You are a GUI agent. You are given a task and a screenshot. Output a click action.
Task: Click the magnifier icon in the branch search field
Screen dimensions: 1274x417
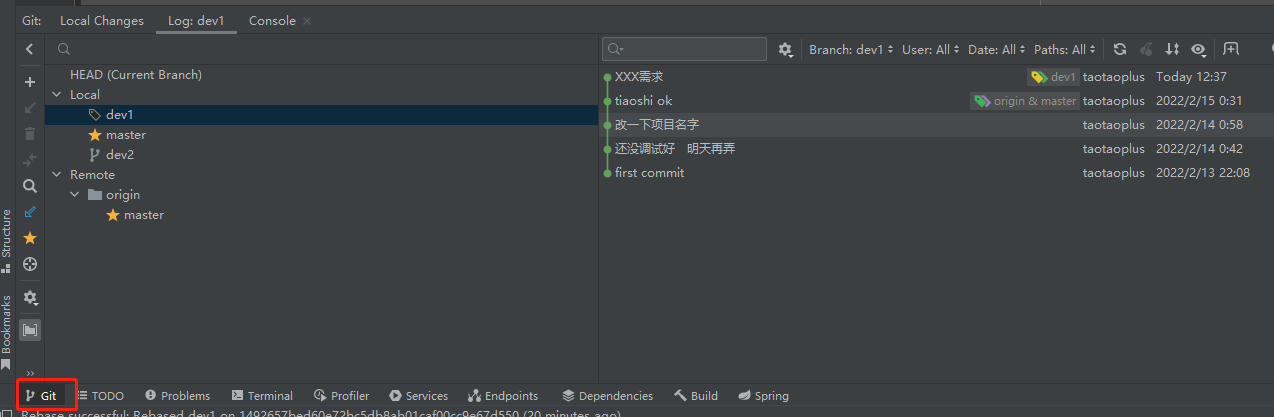64,49
